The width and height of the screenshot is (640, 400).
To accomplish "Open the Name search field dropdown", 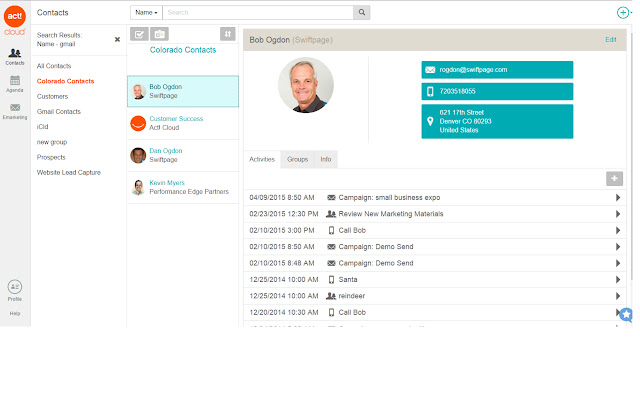I will tap(146, 12).
